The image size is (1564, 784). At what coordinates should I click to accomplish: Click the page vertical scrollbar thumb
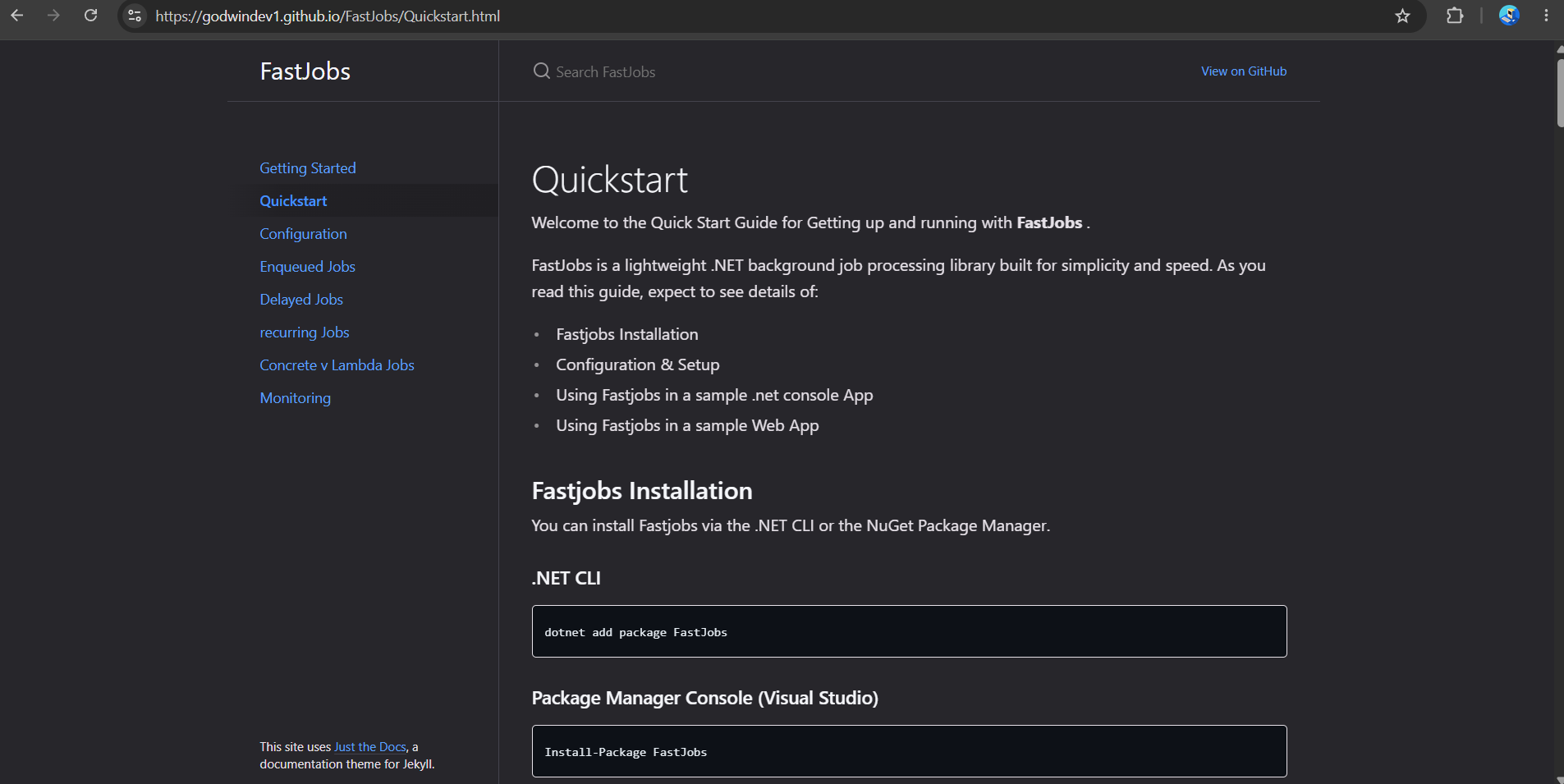point(1560,92)
